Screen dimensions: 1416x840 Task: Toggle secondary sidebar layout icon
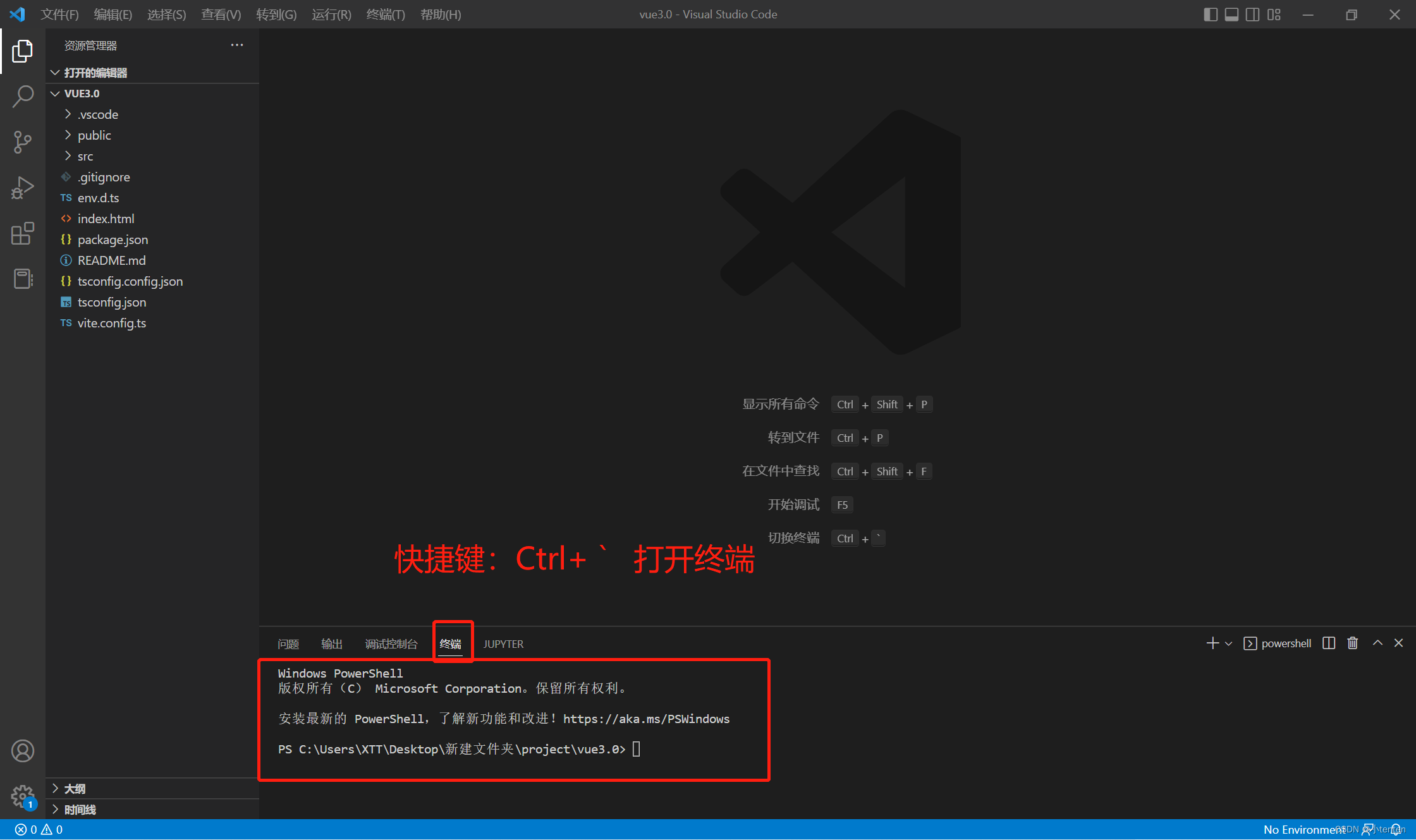tap(1252, 15)
